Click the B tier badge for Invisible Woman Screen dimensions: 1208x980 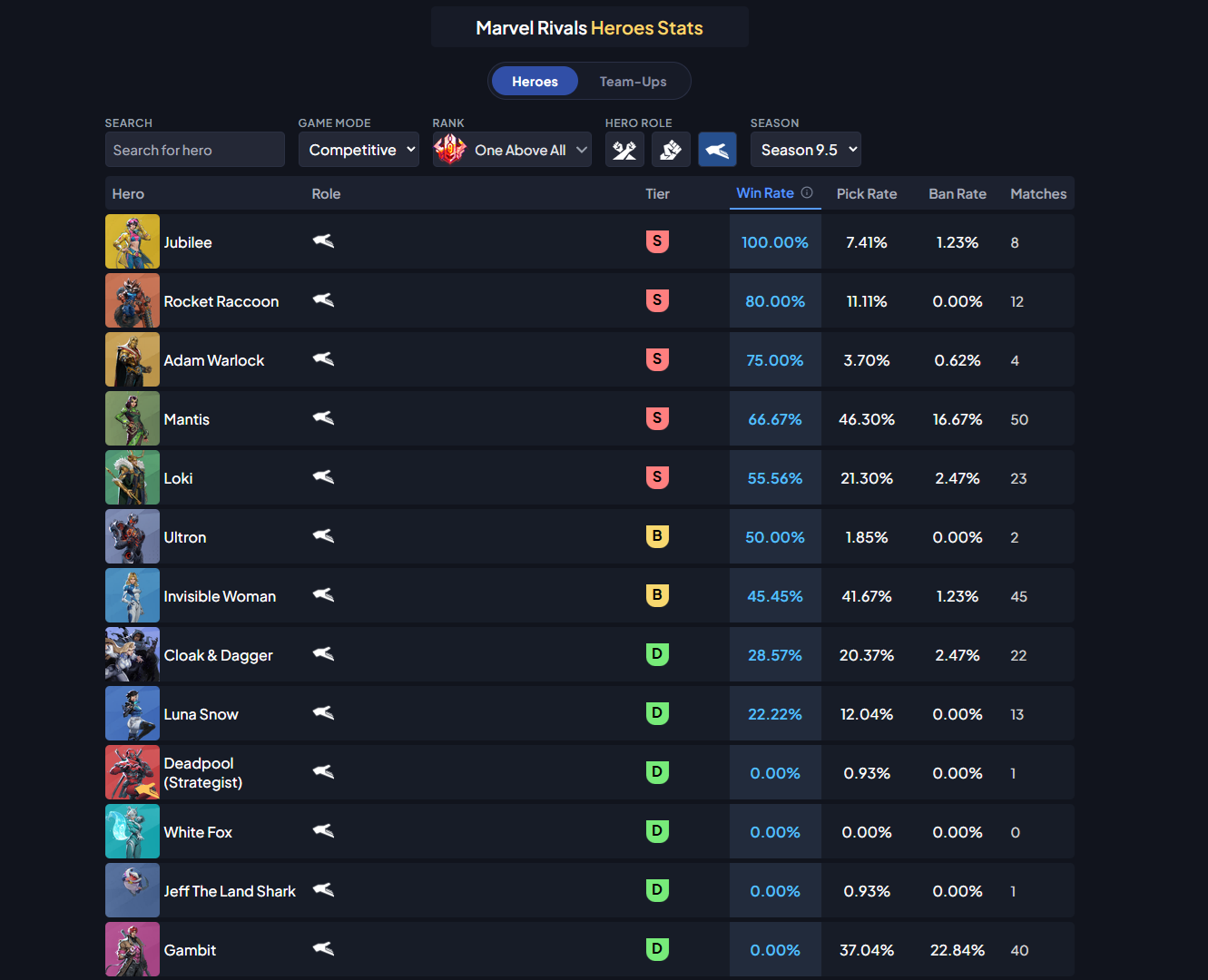coord(657,595)
